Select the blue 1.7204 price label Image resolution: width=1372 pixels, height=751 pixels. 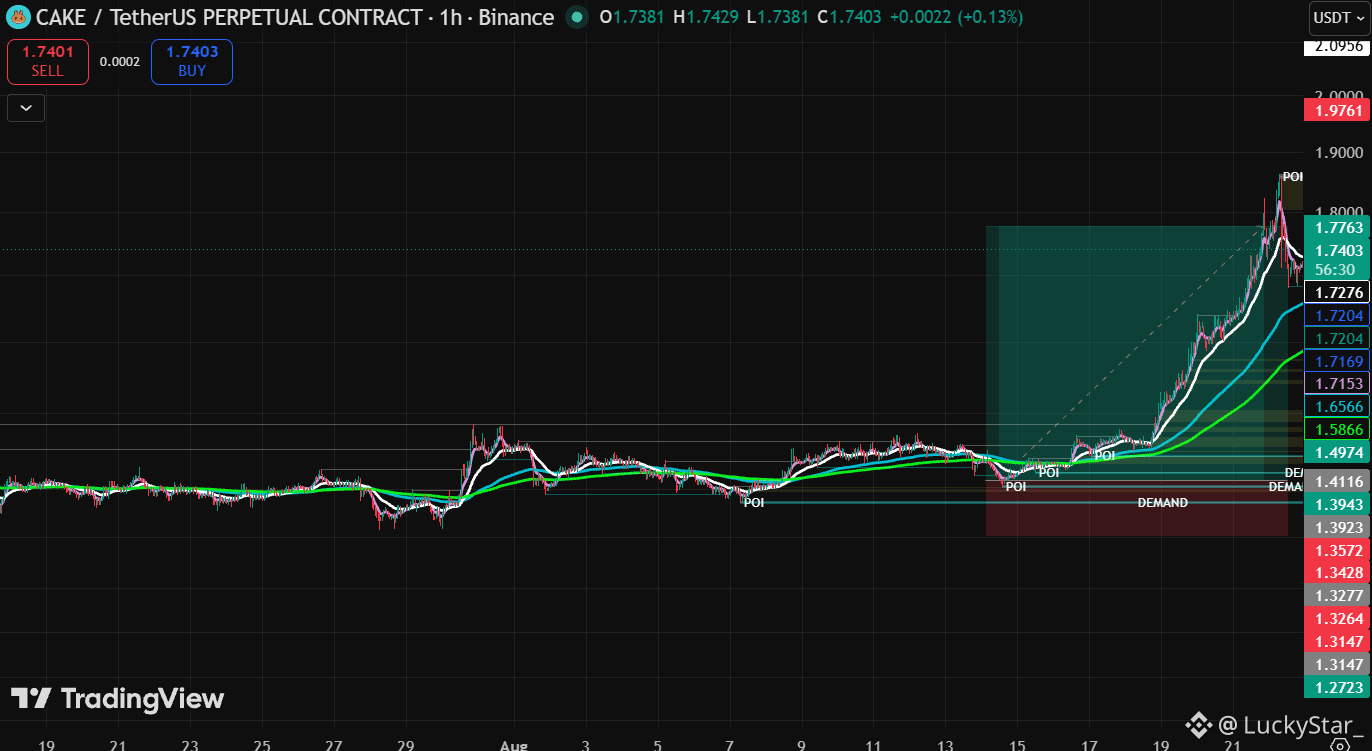tap(1339, 316)
